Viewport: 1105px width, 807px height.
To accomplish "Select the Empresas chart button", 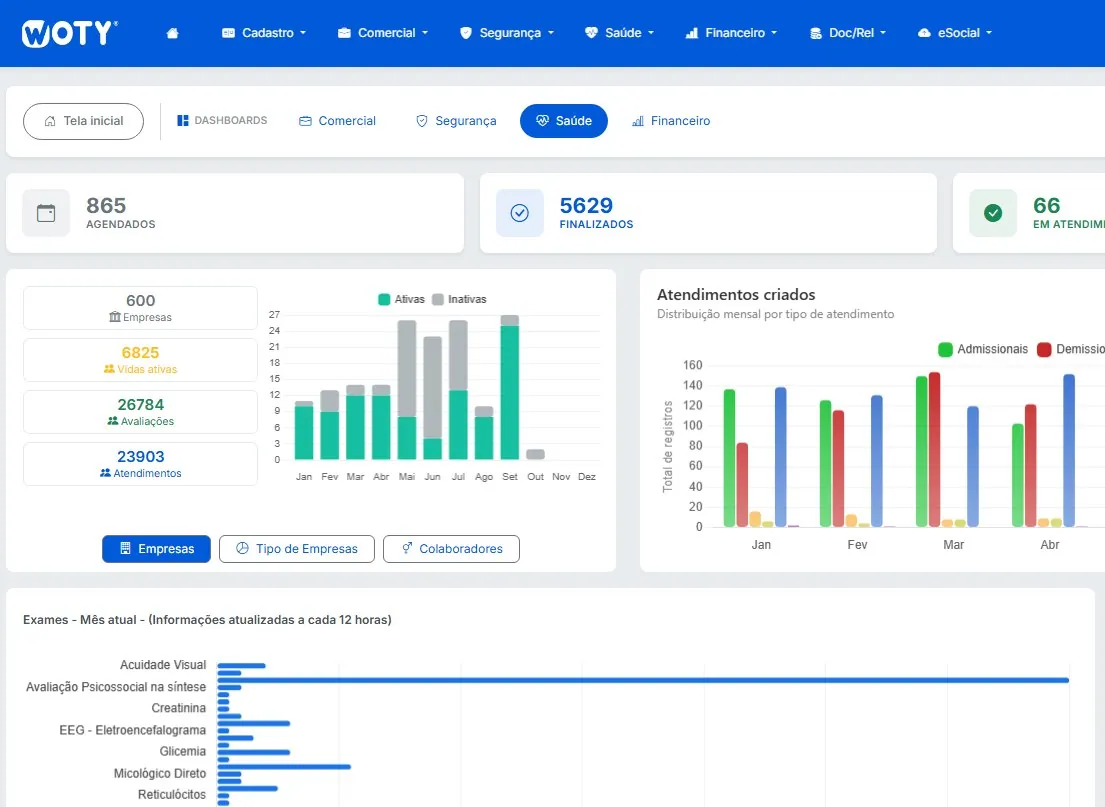I will click(156, 549).
